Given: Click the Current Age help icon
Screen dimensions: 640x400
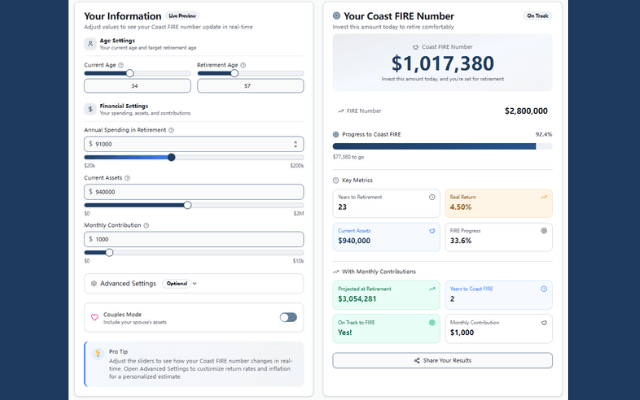Looking at the screenshot, I should point(121,65).
